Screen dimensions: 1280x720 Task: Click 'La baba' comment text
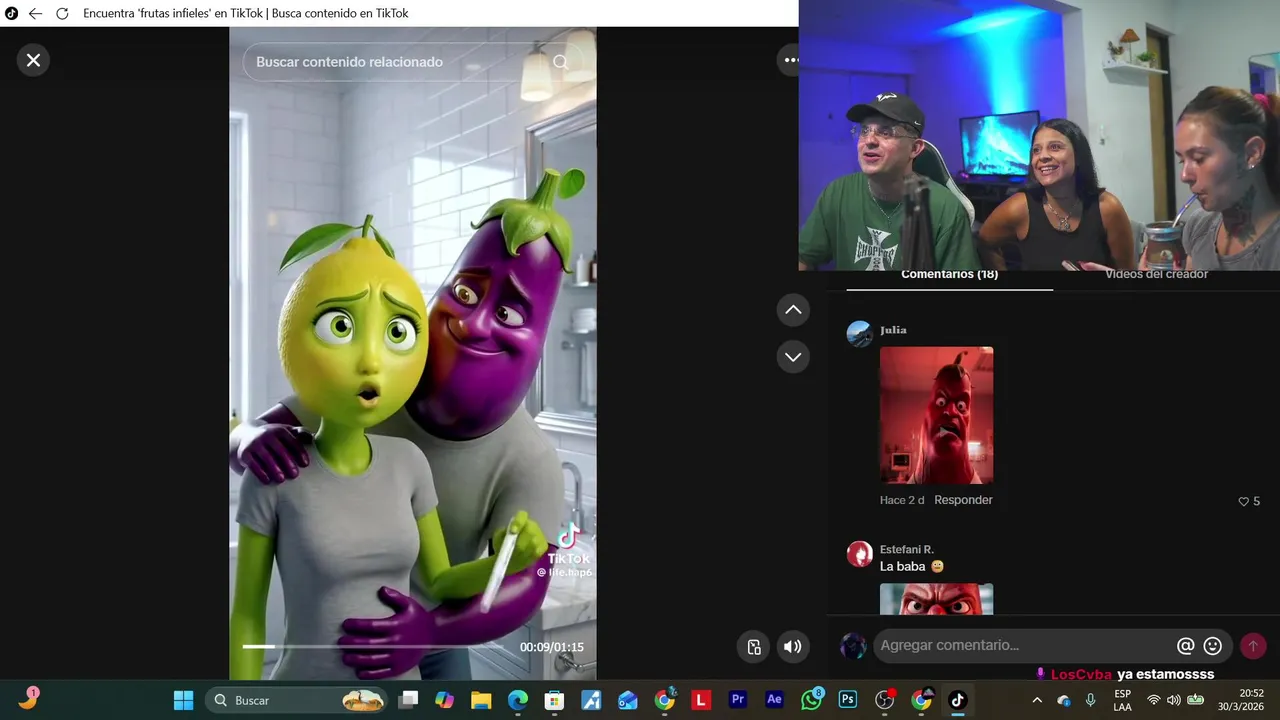click(902, 566)
